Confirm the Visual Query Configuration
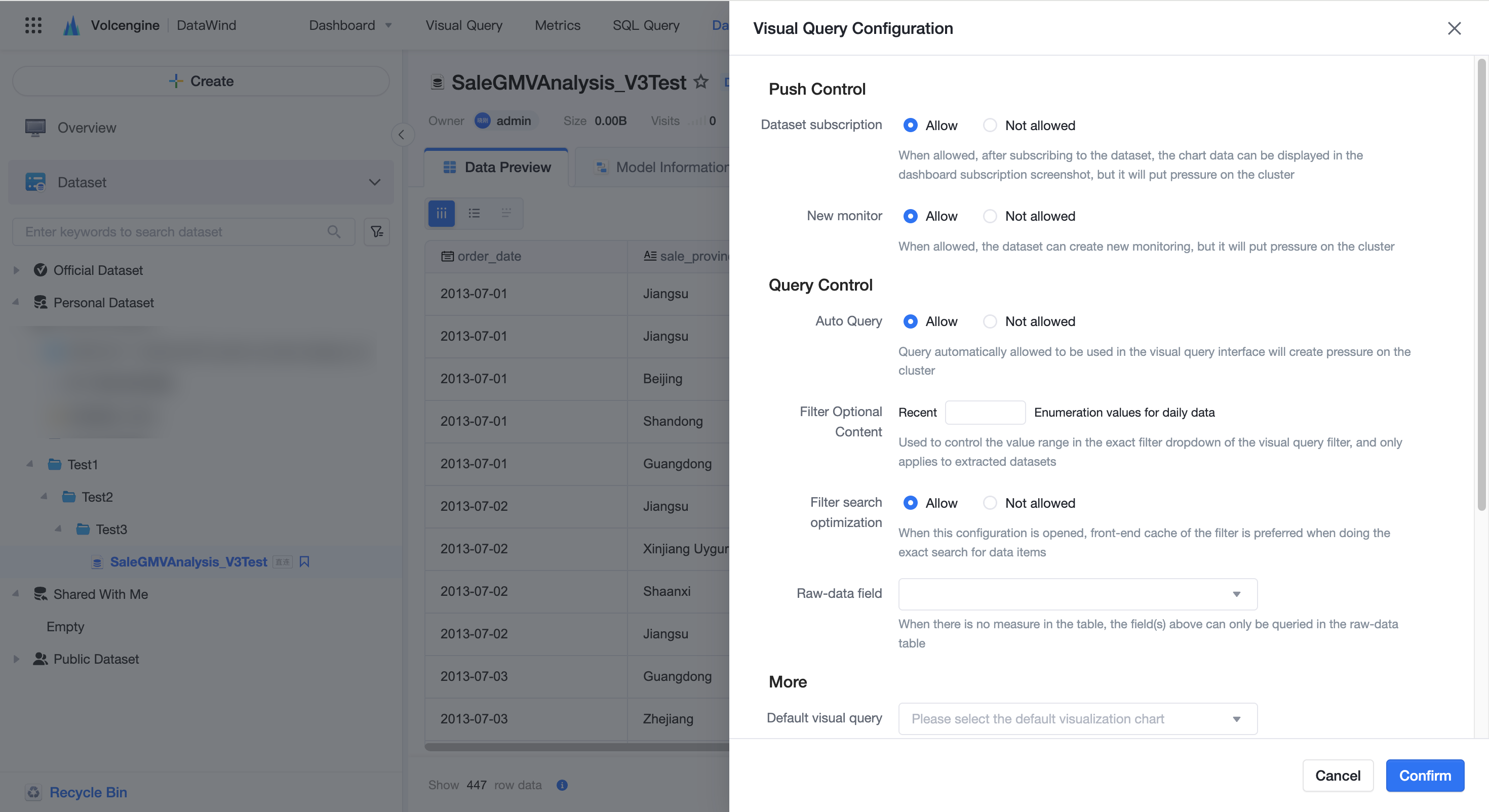Viewport: 1489px width, 812px height. coord(1425,776)
